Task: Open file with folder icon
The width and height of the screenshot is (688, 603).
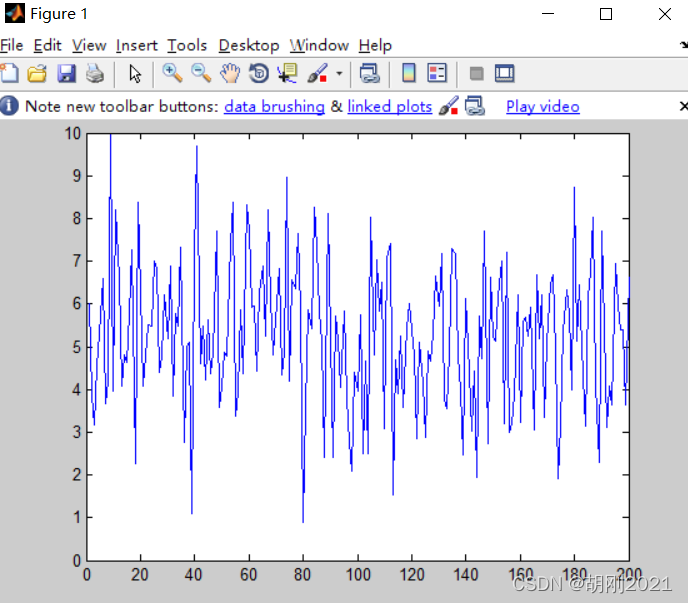Action: pos(37,73)
